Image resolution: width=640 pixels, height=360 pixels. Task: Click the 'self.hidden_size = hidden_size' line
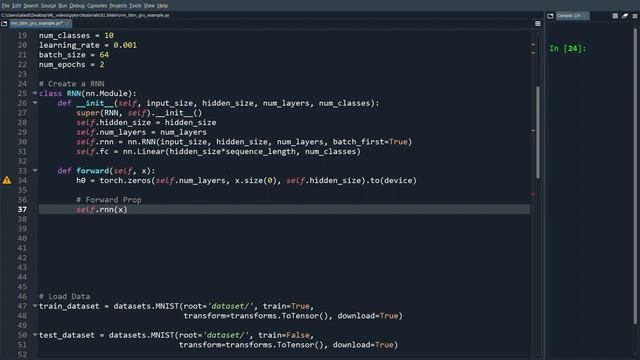pyautogui.click(x=146, y=122)
